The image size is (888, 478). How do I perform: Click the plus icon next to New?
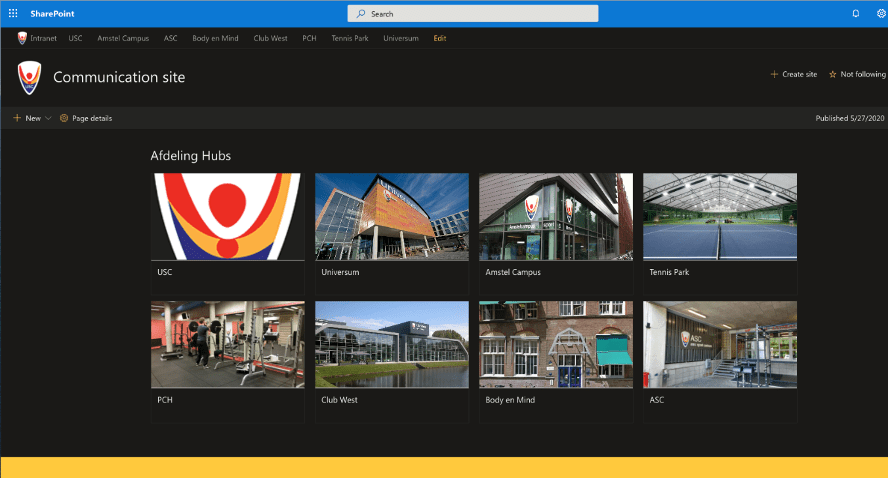17,118
